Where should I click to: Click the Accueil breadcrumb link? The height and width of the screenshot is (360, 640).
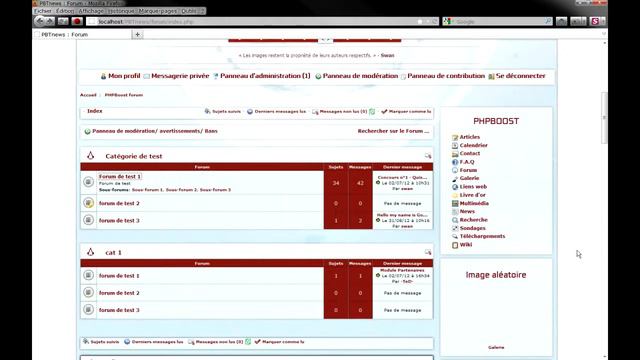coord(88,95)
